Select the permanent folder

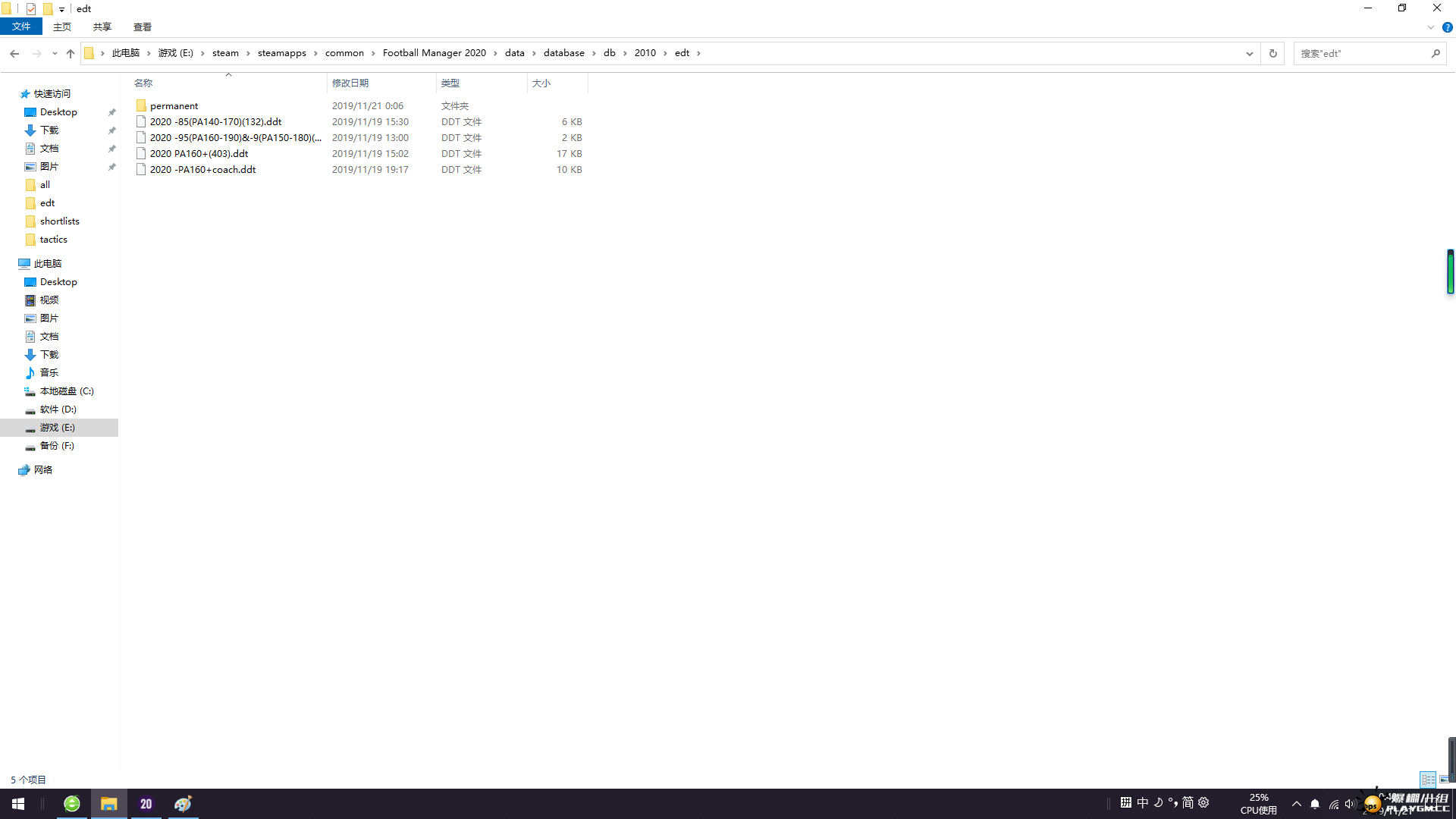174,105
